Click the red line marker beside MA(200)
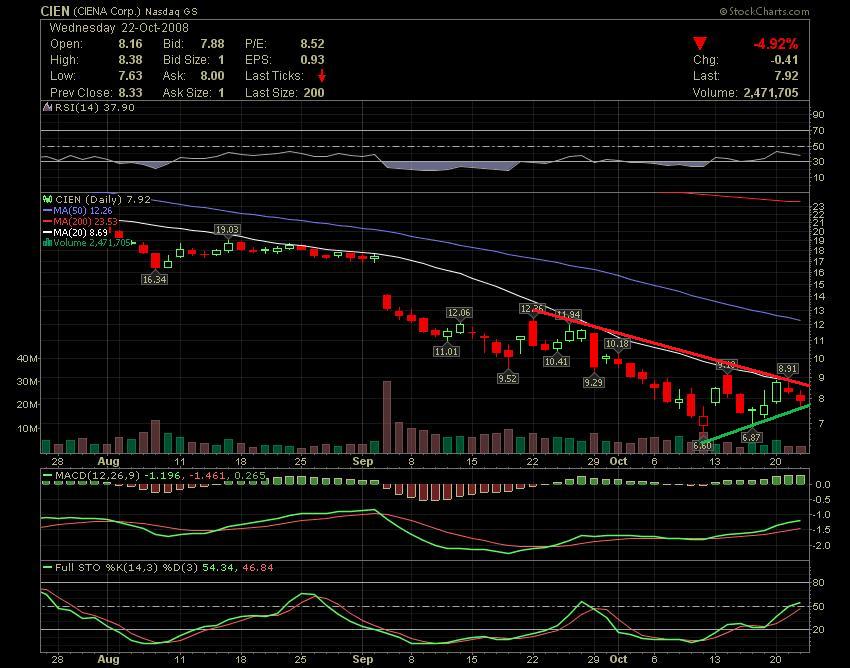The image size is (850, 668). pos(48,221)
